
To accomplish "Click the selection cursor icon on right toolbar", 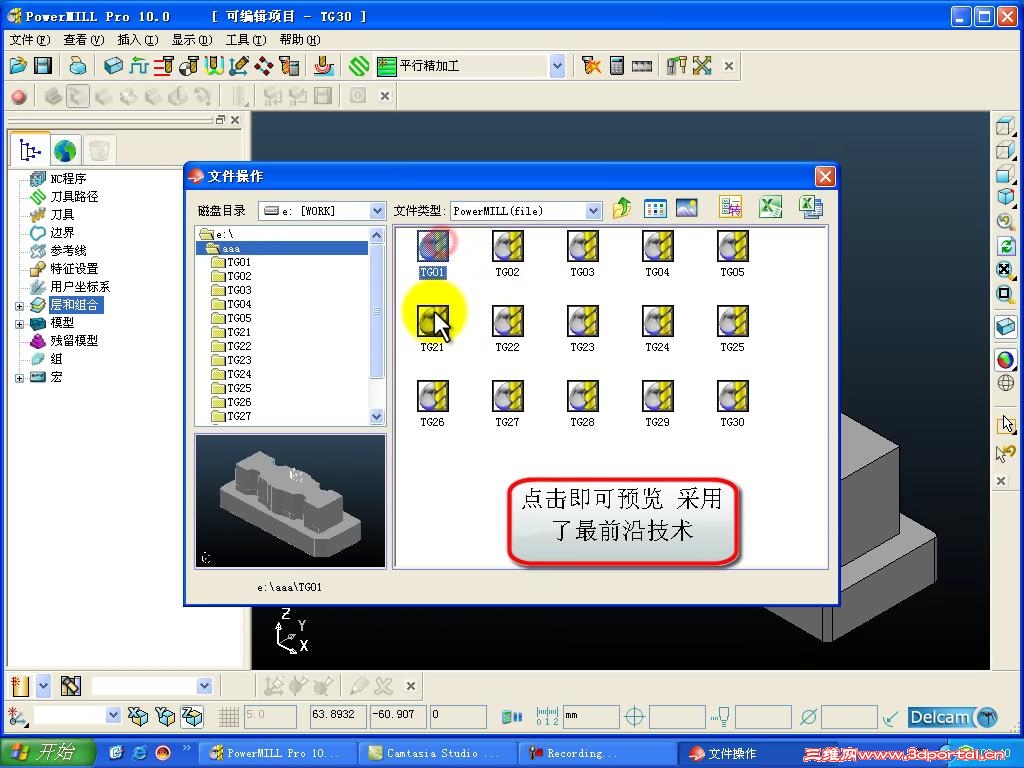I will (1006, 424).
